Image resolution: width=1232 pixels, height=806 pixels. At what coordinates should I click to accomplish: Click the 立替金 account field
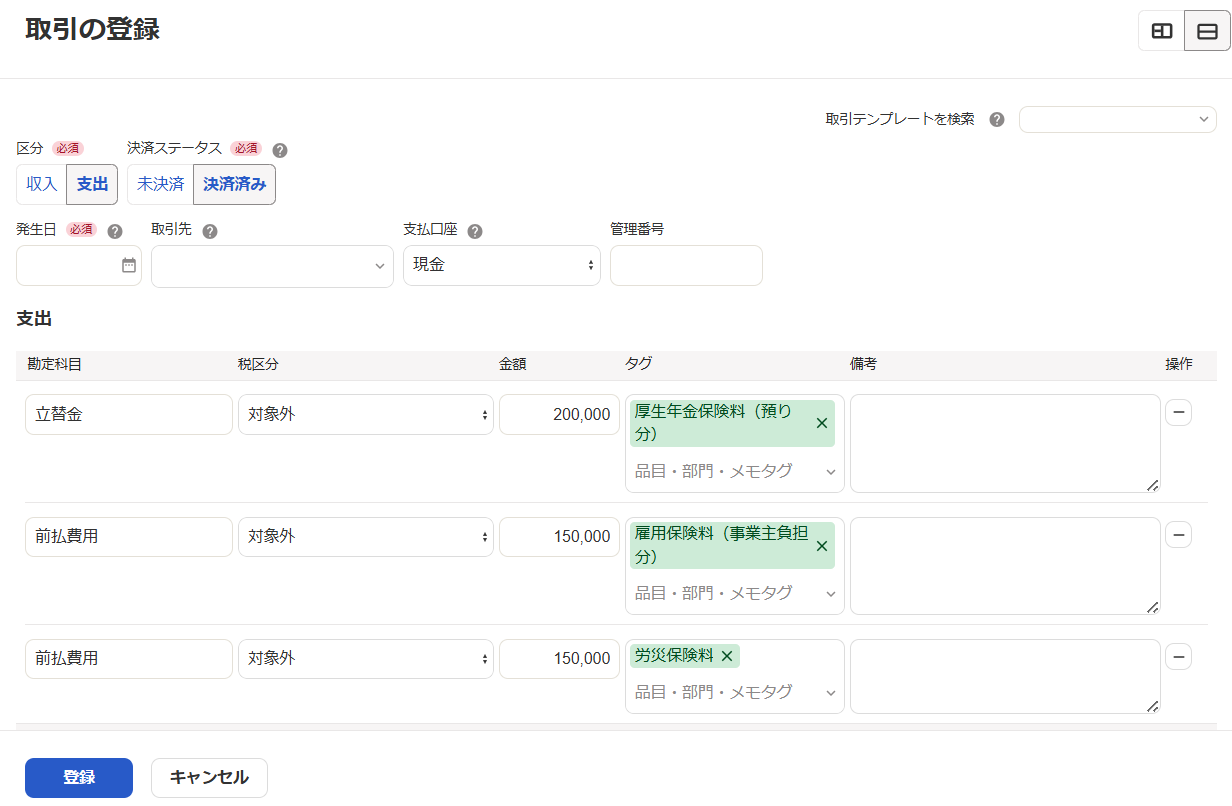(129, 414)
